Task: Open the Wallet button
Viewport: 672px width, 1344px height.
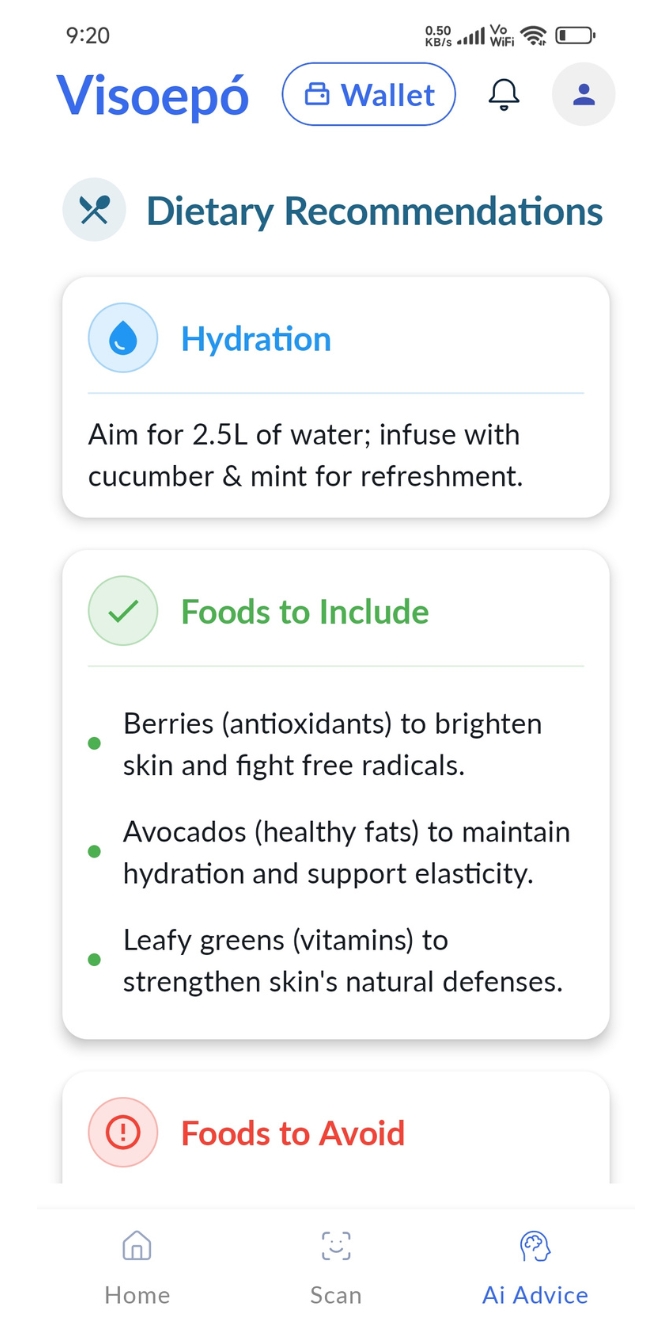Action: pyautogui.click(x=368, y=95)
